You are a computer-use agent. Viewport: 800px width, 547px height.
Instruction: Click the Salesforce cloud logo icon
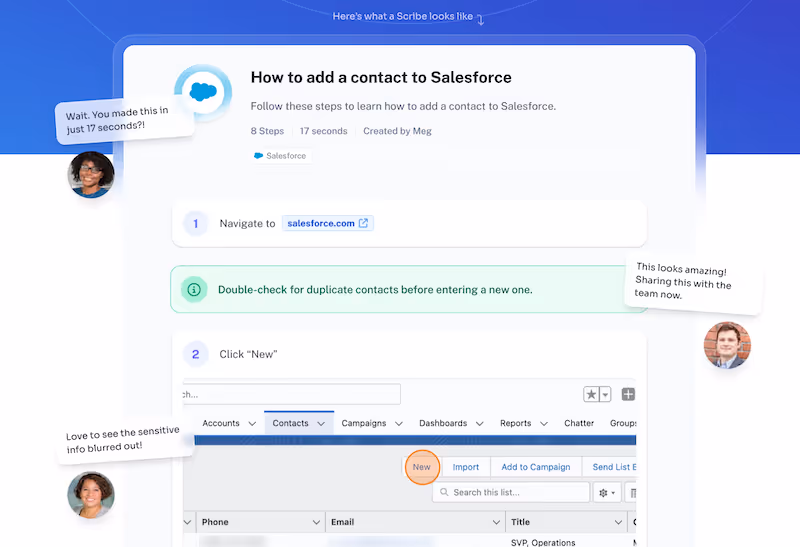pos(203,92)
